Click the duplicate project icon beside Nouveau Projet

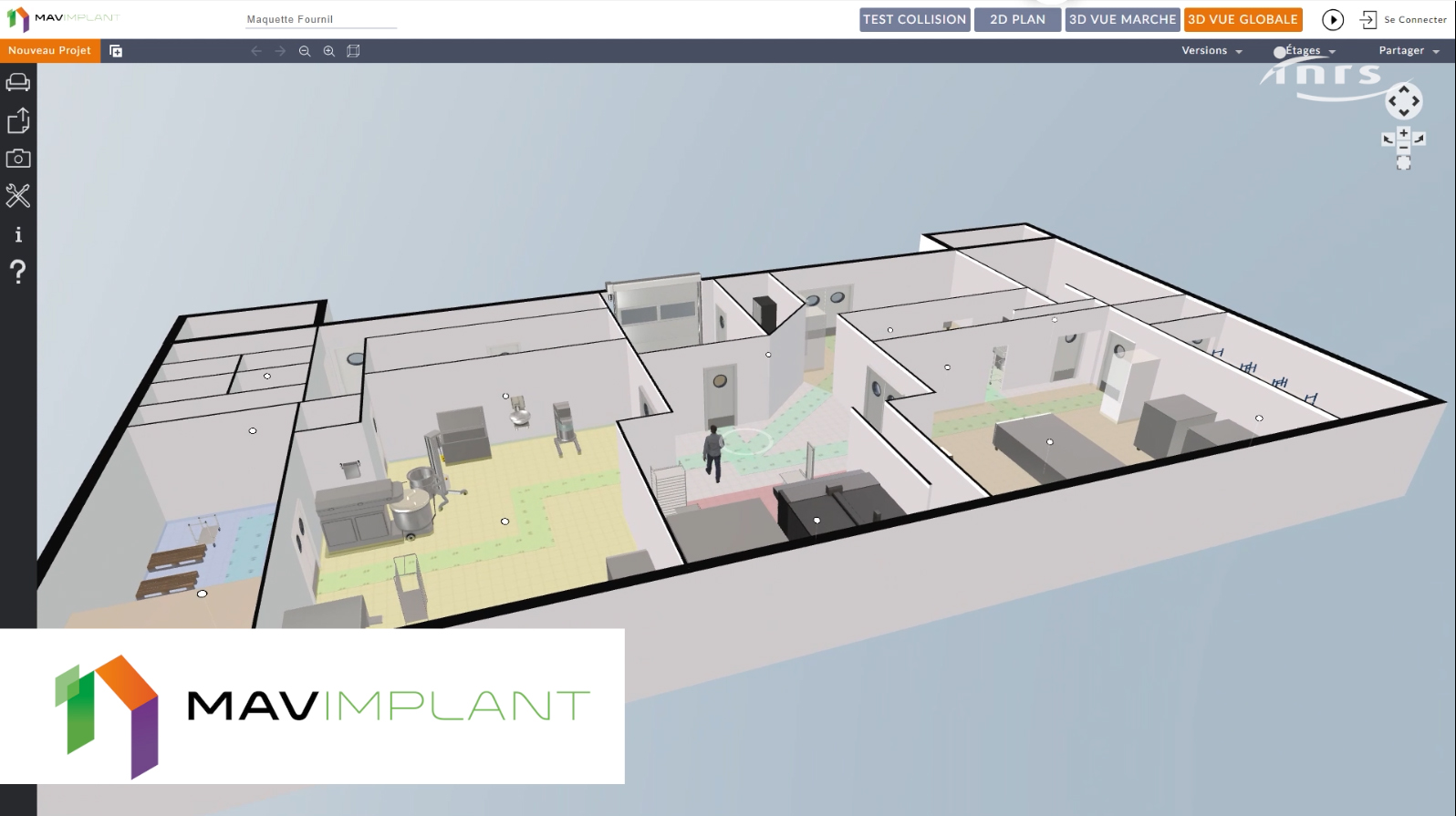point(116,51)
